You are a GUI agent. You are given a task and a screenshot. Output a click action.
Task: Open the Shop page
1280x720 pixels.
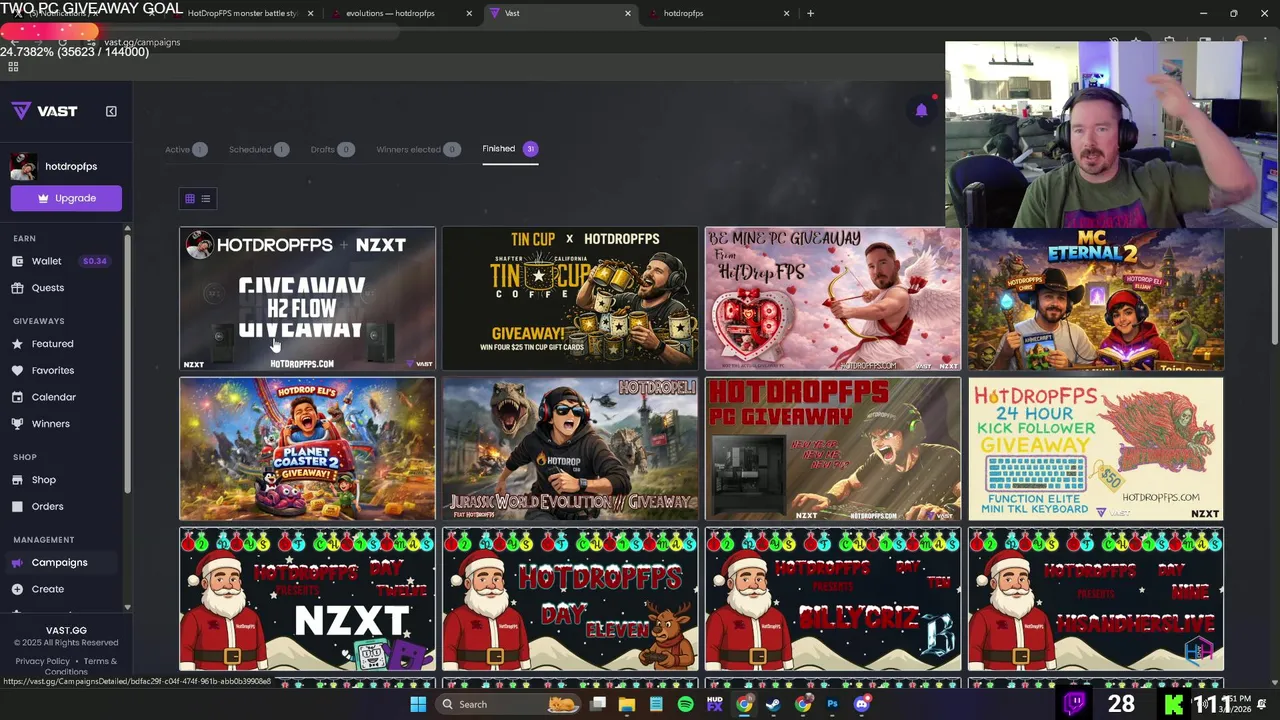43,480
